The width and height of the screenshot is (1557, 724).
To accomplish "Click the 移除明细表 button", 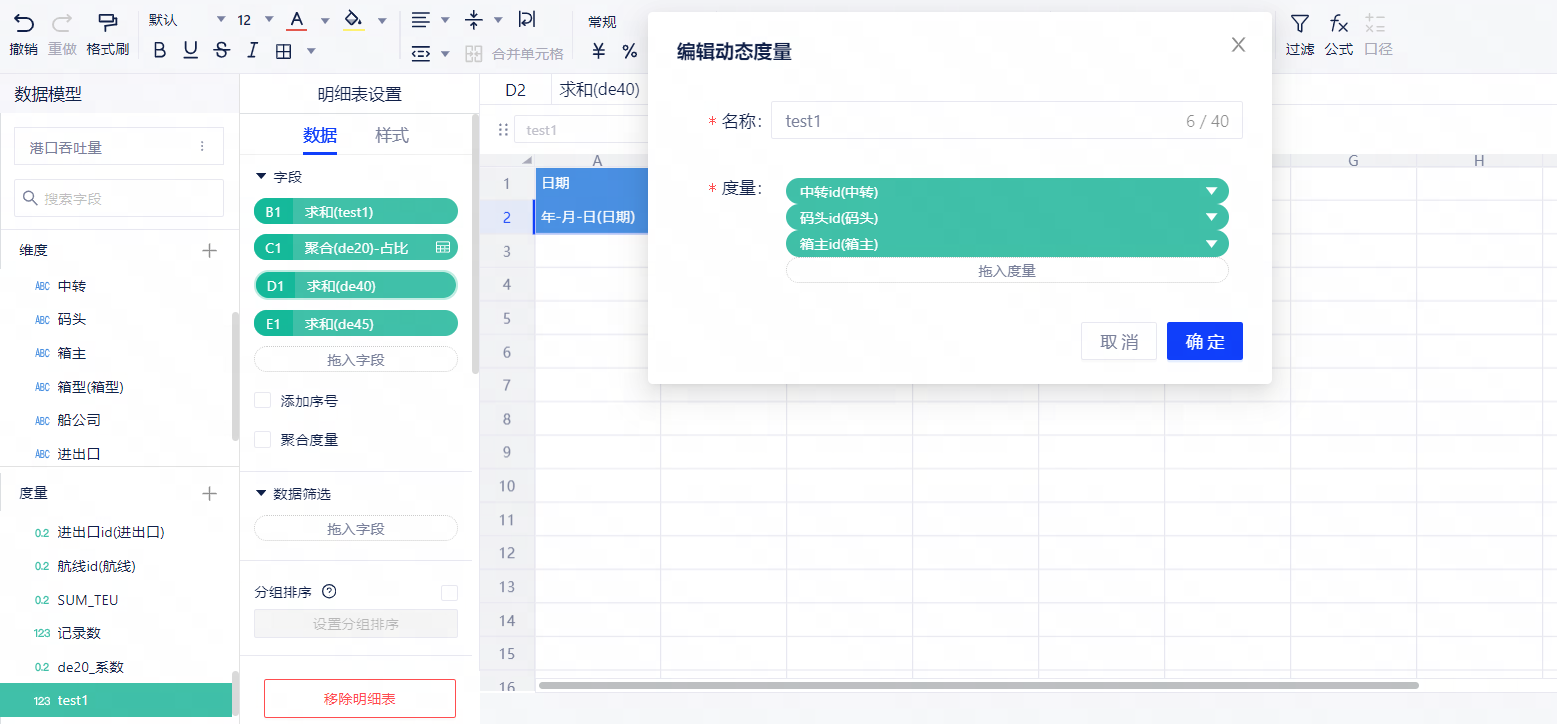I will point(359,698).
